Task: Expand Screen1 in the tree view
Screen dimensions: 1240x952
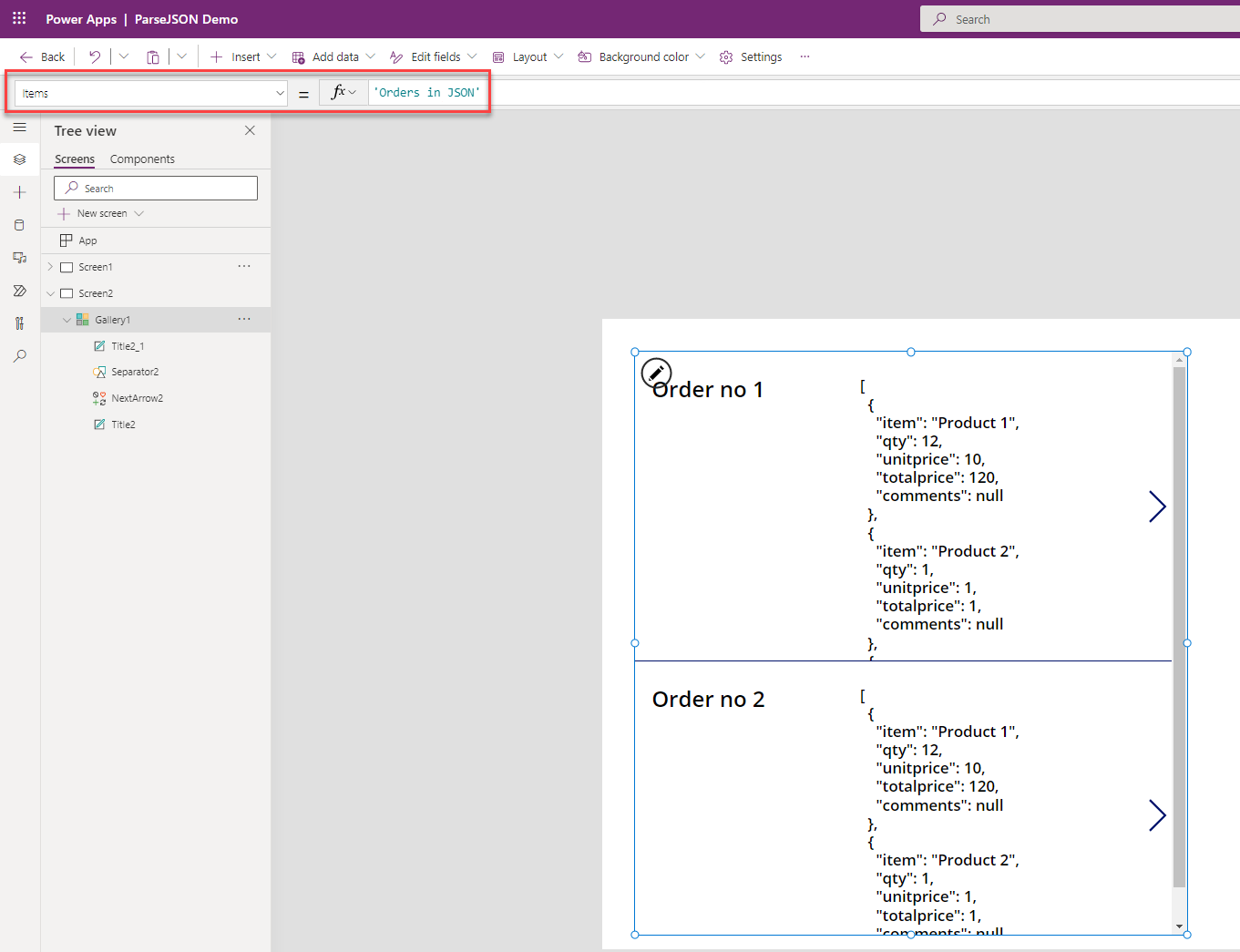Action: 50,267
